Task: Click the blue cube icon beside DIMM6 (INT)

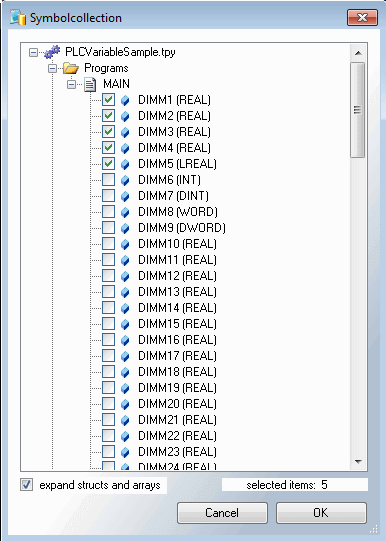Action: pyautogui.click(x=125, y=180)
